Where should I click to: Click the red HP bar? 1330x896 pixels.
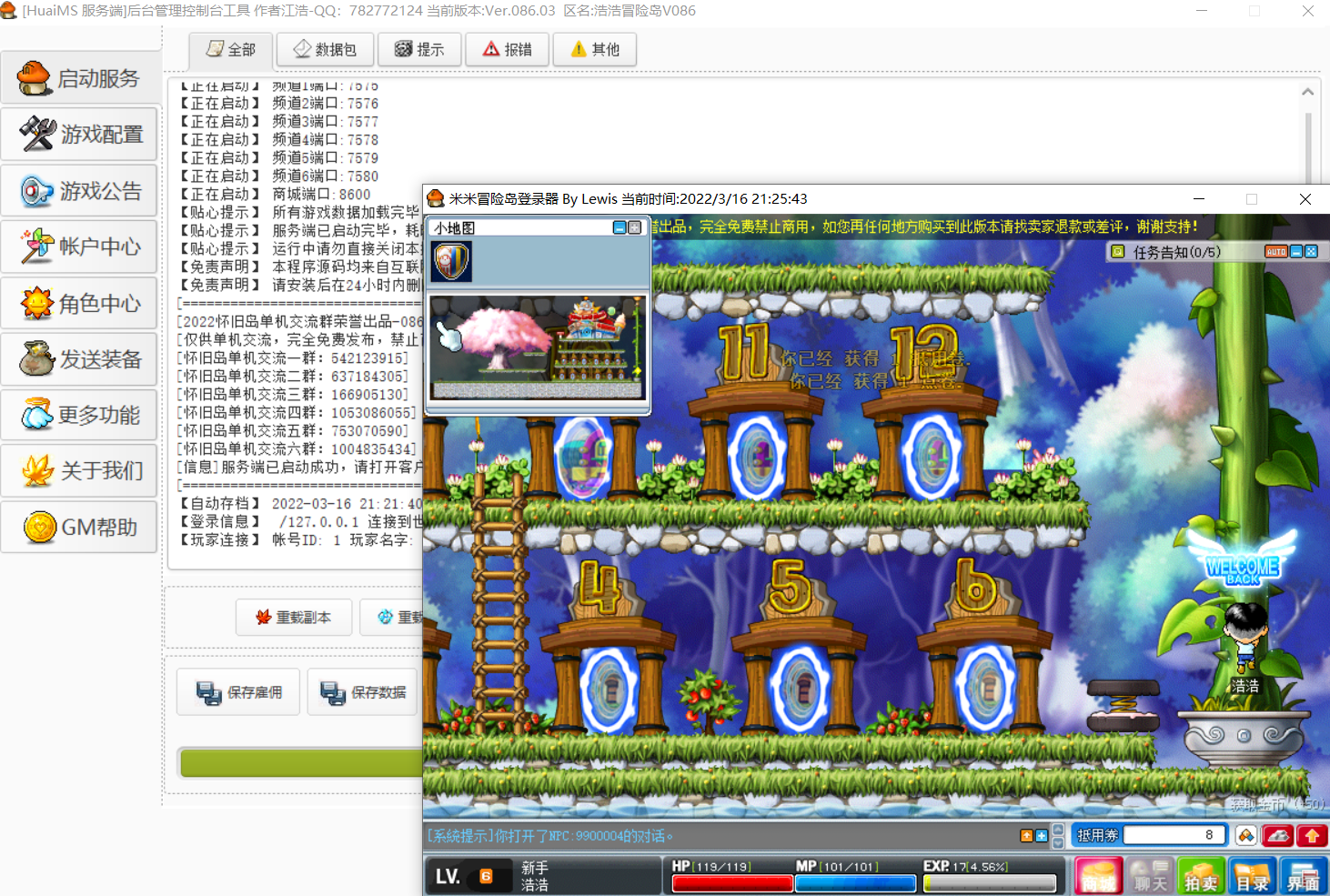tap(731, 883)
